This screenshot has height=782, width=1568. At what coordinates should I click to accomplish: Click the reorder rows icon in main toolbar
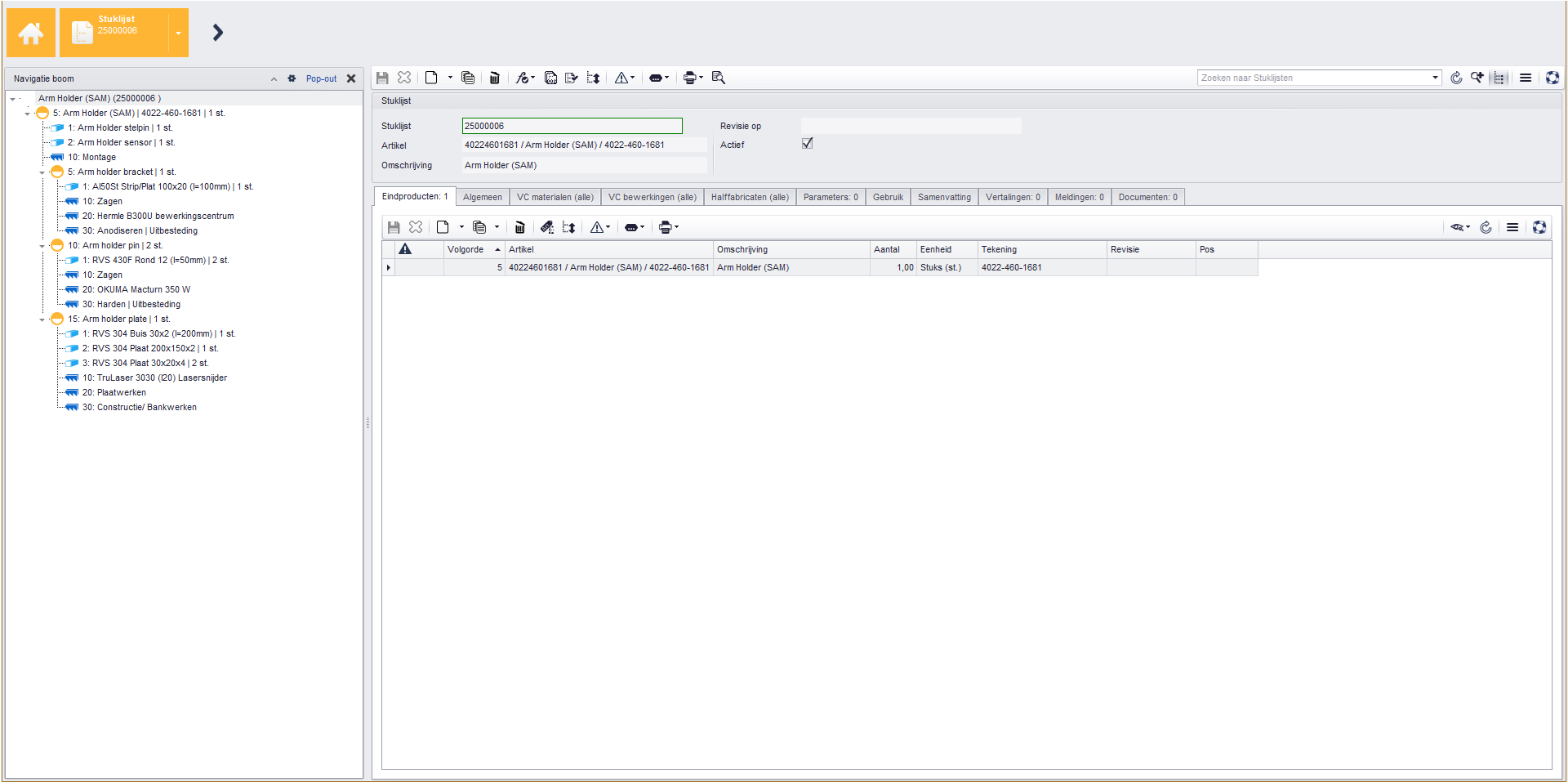(594, 78)
